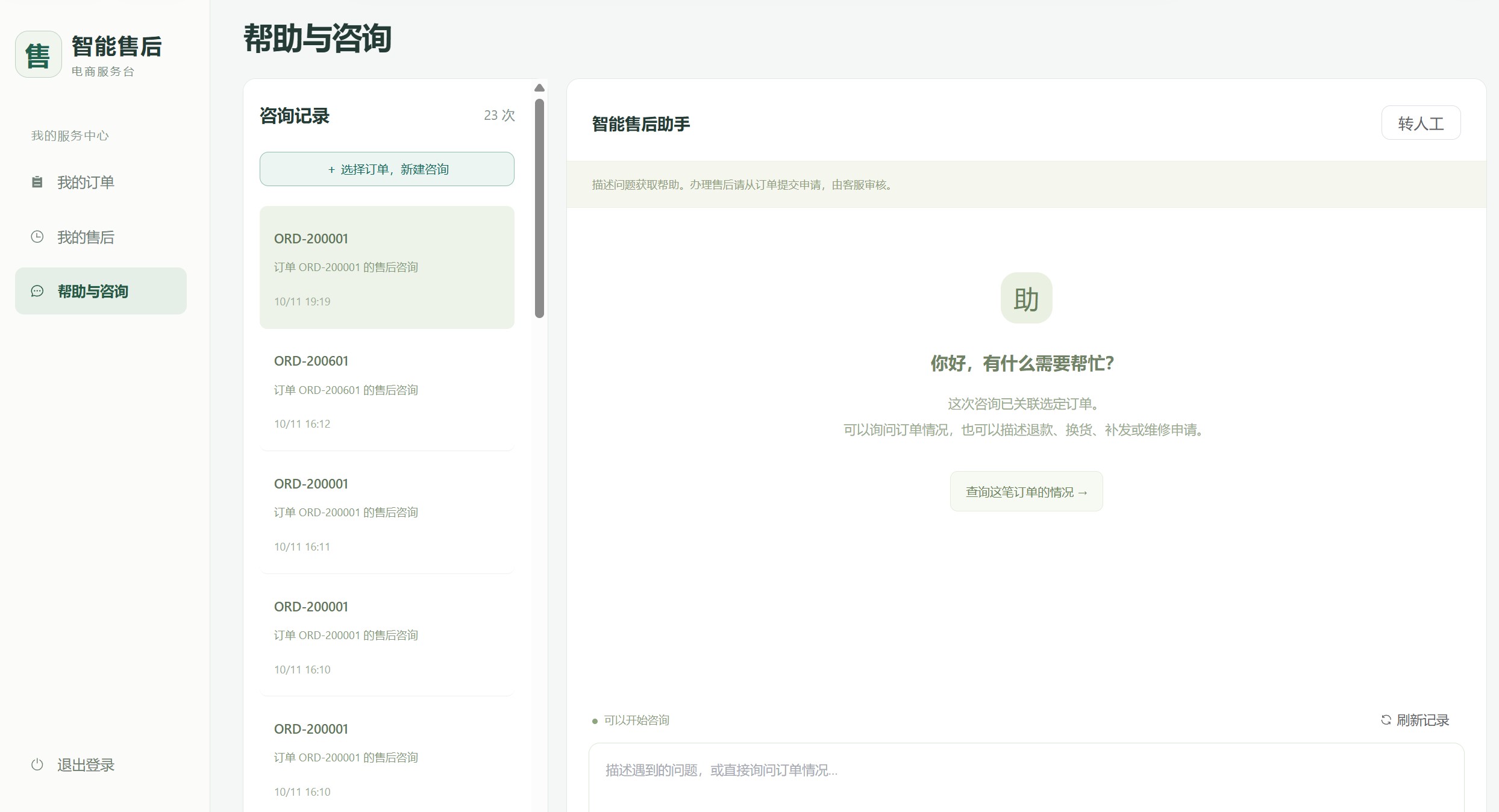The image size is (1499, 812).
Task: Click the 帮助与咨询 page title
Action: pos(318,39)
